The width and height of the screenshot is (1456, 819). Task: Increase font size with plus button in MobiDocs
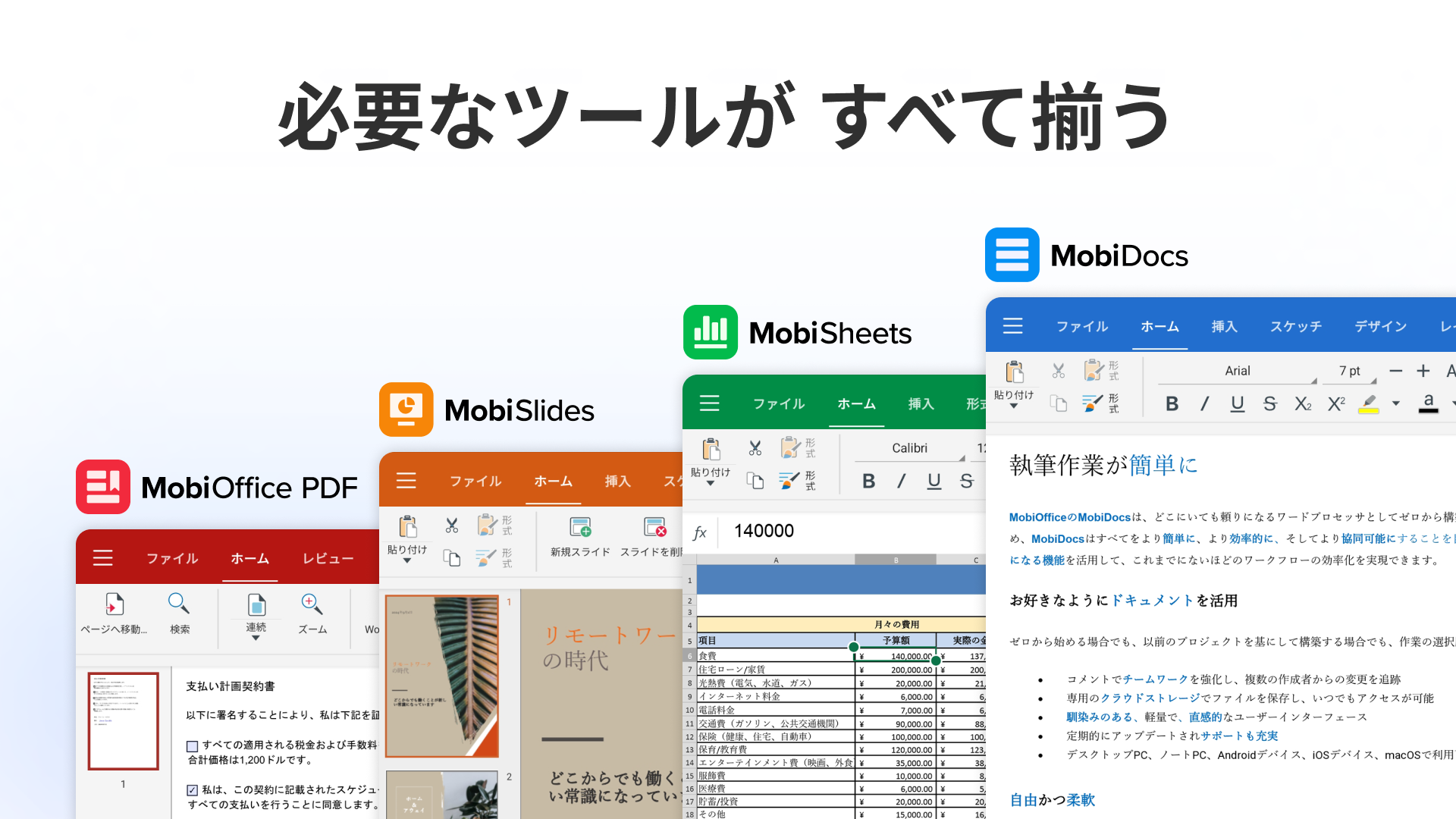(x=1423, y=371)
